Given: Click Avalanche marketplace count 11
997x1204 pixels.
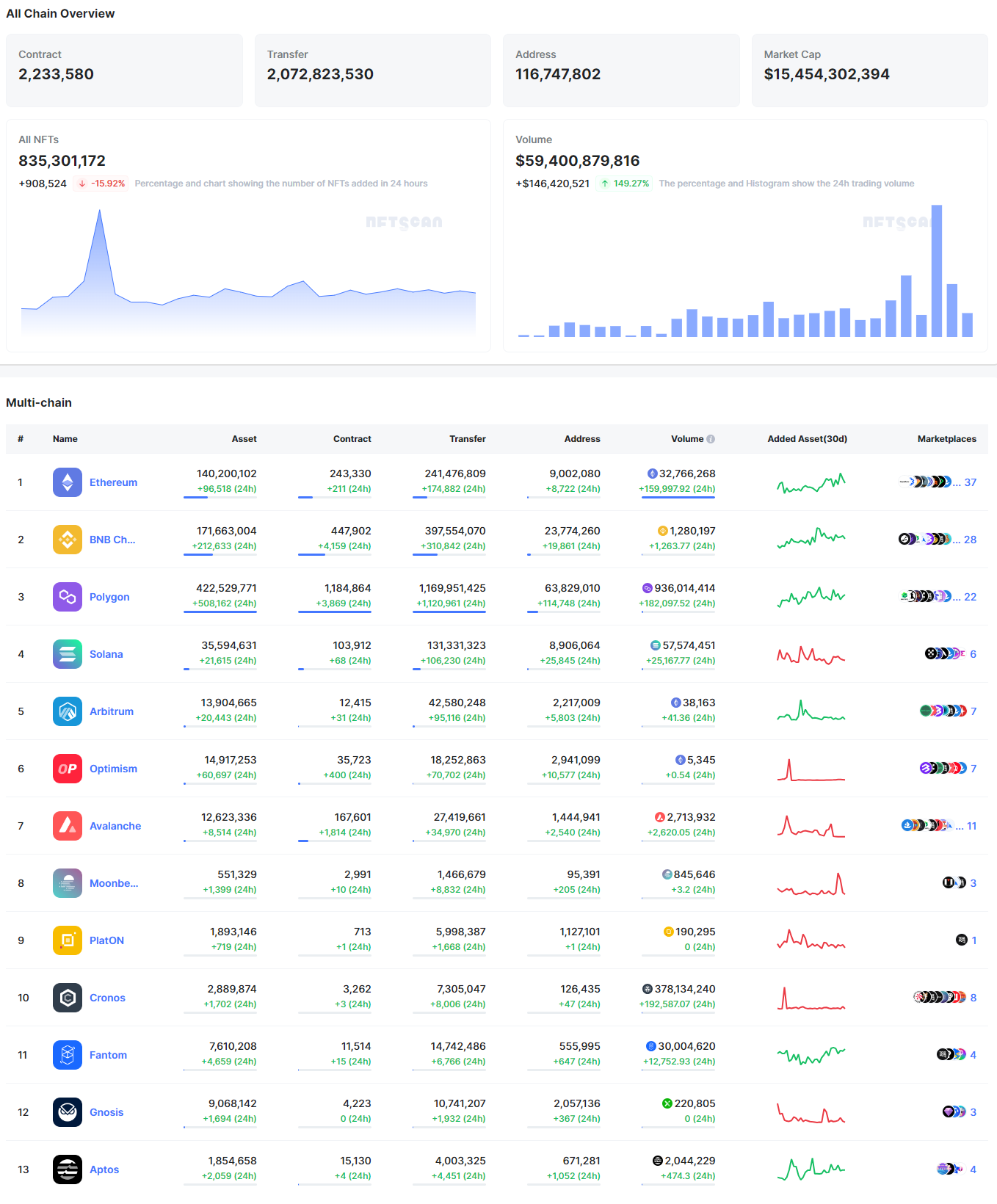Looking at the screenshot, I should (x=972, y=826).
